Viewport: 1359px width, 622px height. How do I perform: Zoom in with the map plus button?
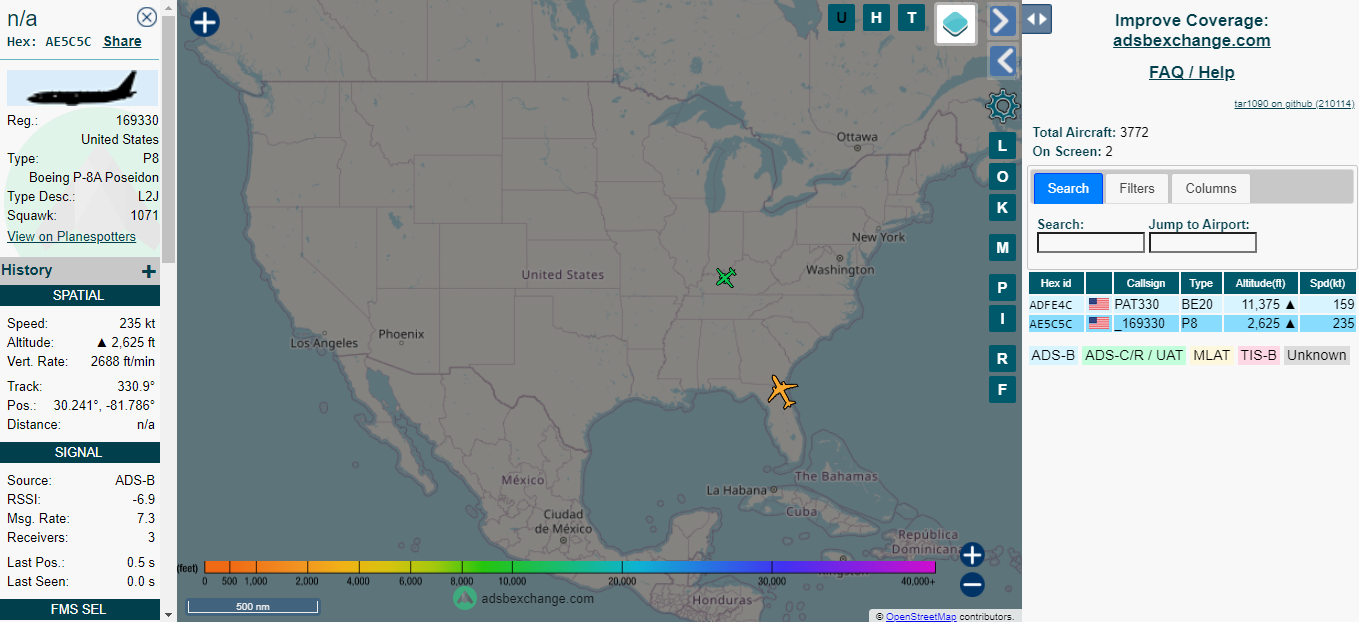(972, 555)
